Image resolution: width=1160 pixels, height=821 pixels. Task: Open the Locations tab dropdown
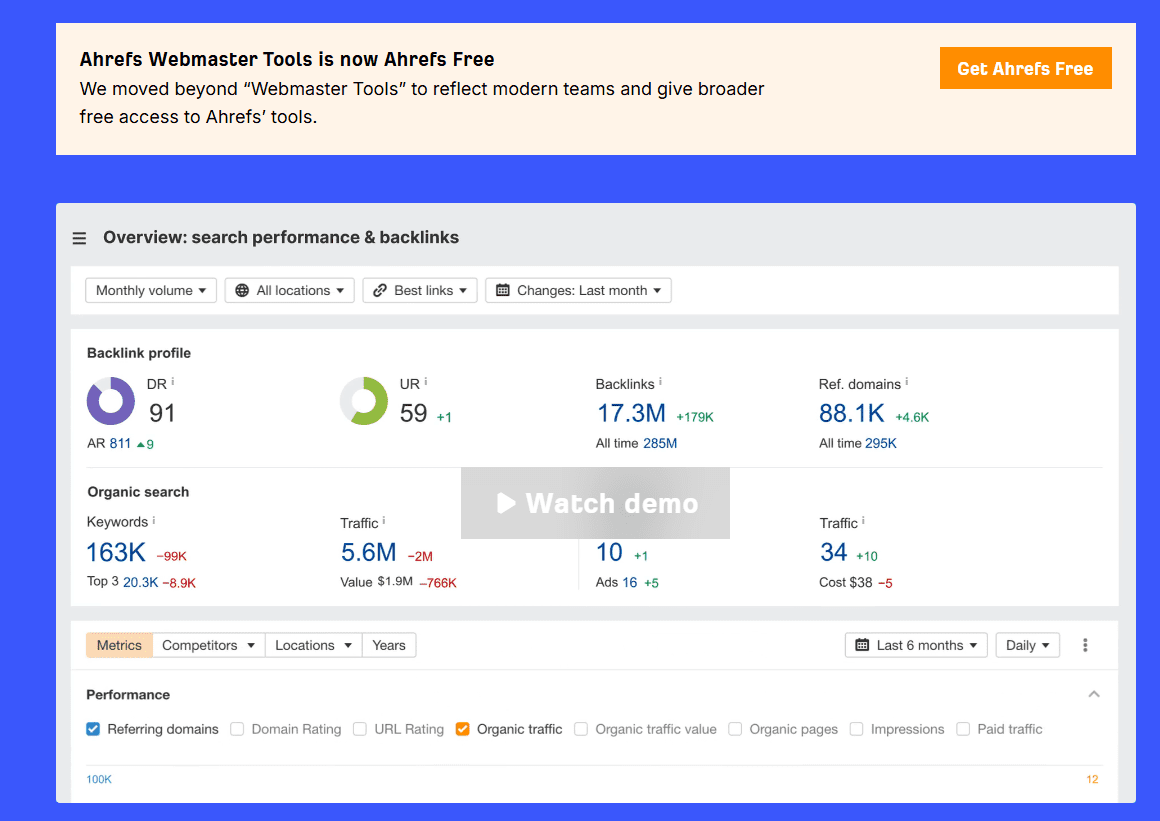coord(313,645)
